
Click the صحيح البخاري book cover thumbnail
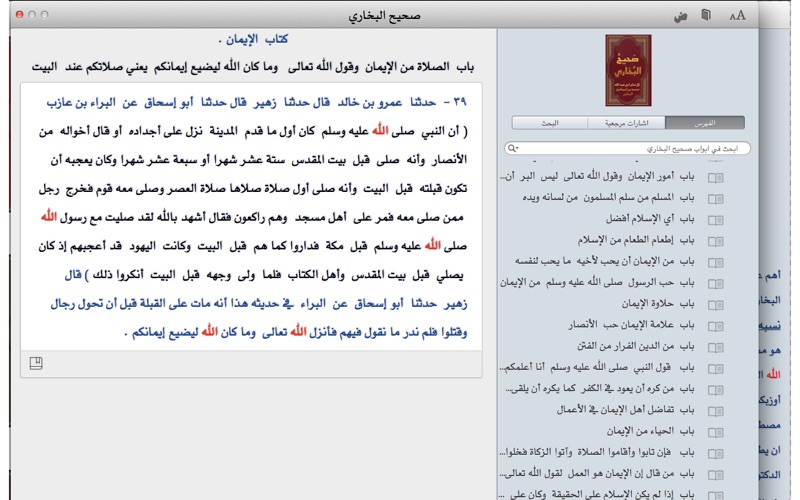pyautogui.click(x=628, y=70)
